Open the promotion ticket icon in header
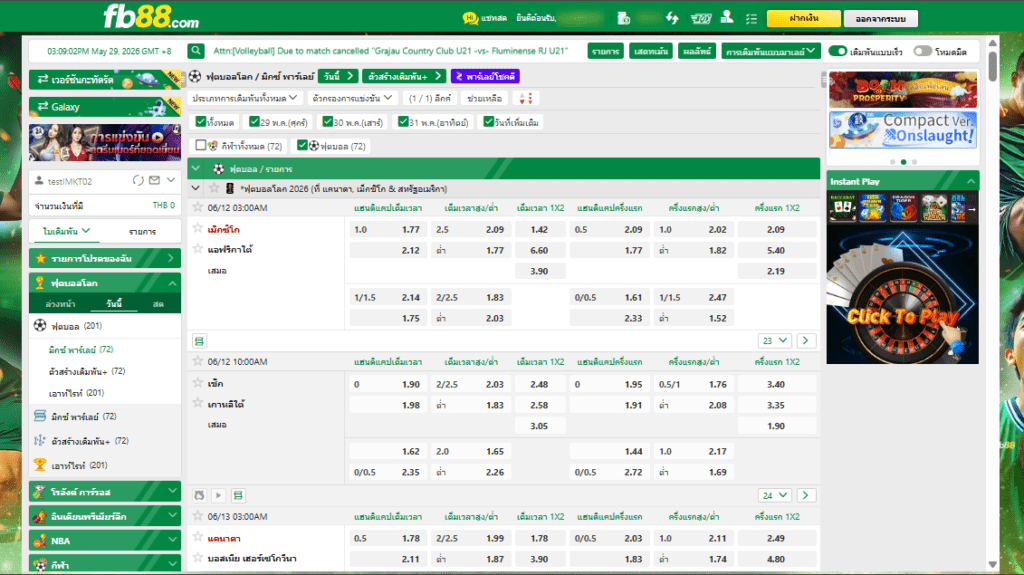 (x=701, y=18)
